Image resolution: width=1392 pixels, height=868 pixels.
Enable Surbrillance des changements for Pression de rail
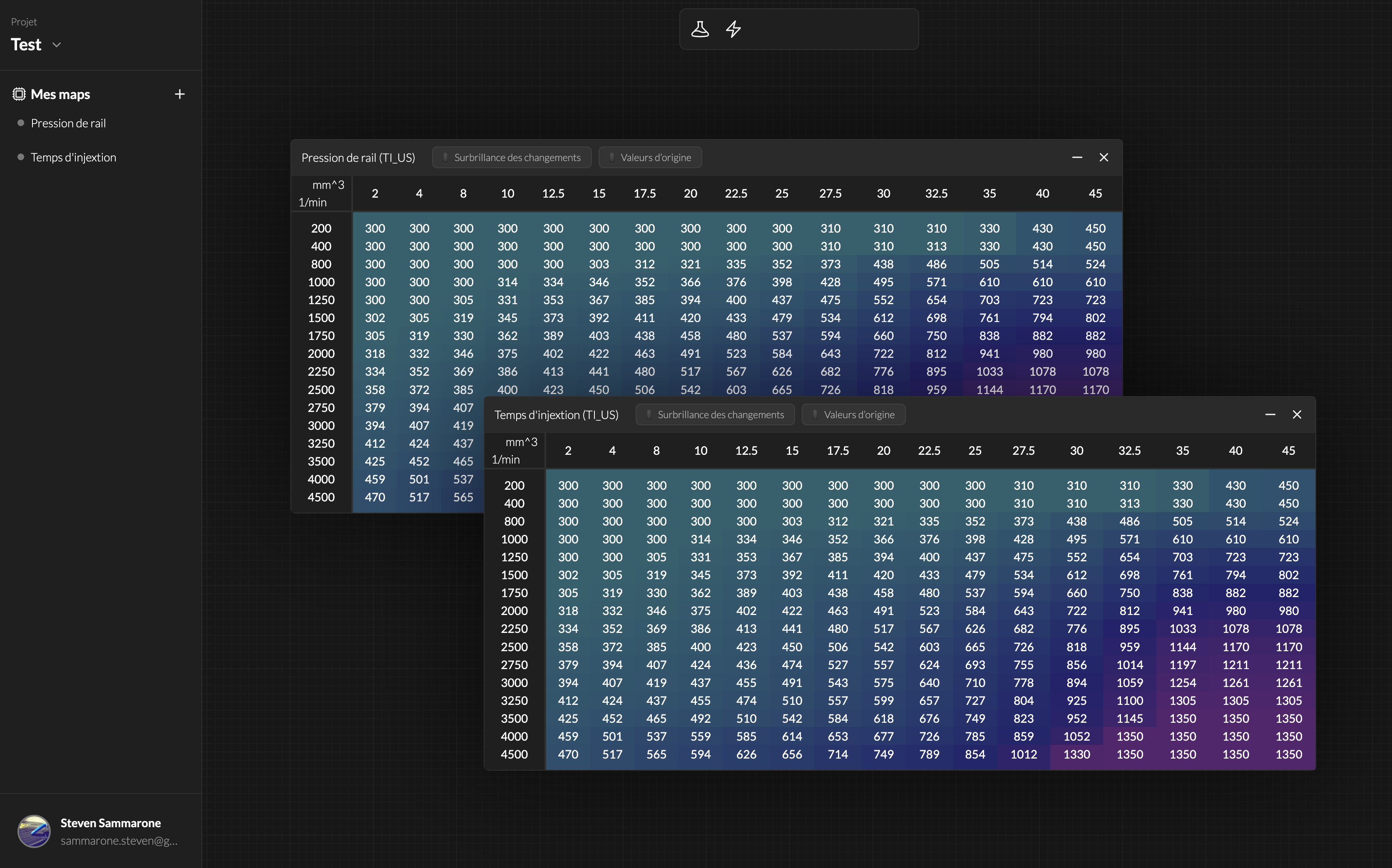pyautogui.click(x=511, y=157)
